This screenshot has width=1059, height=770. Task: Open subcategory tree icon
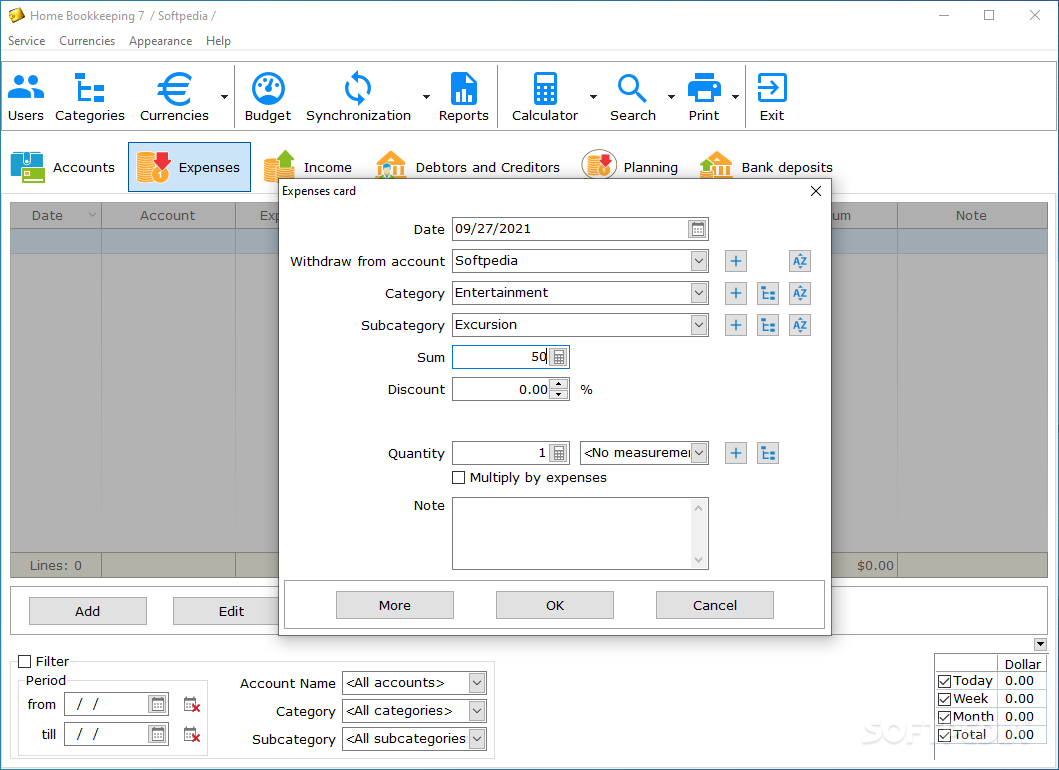768,325
